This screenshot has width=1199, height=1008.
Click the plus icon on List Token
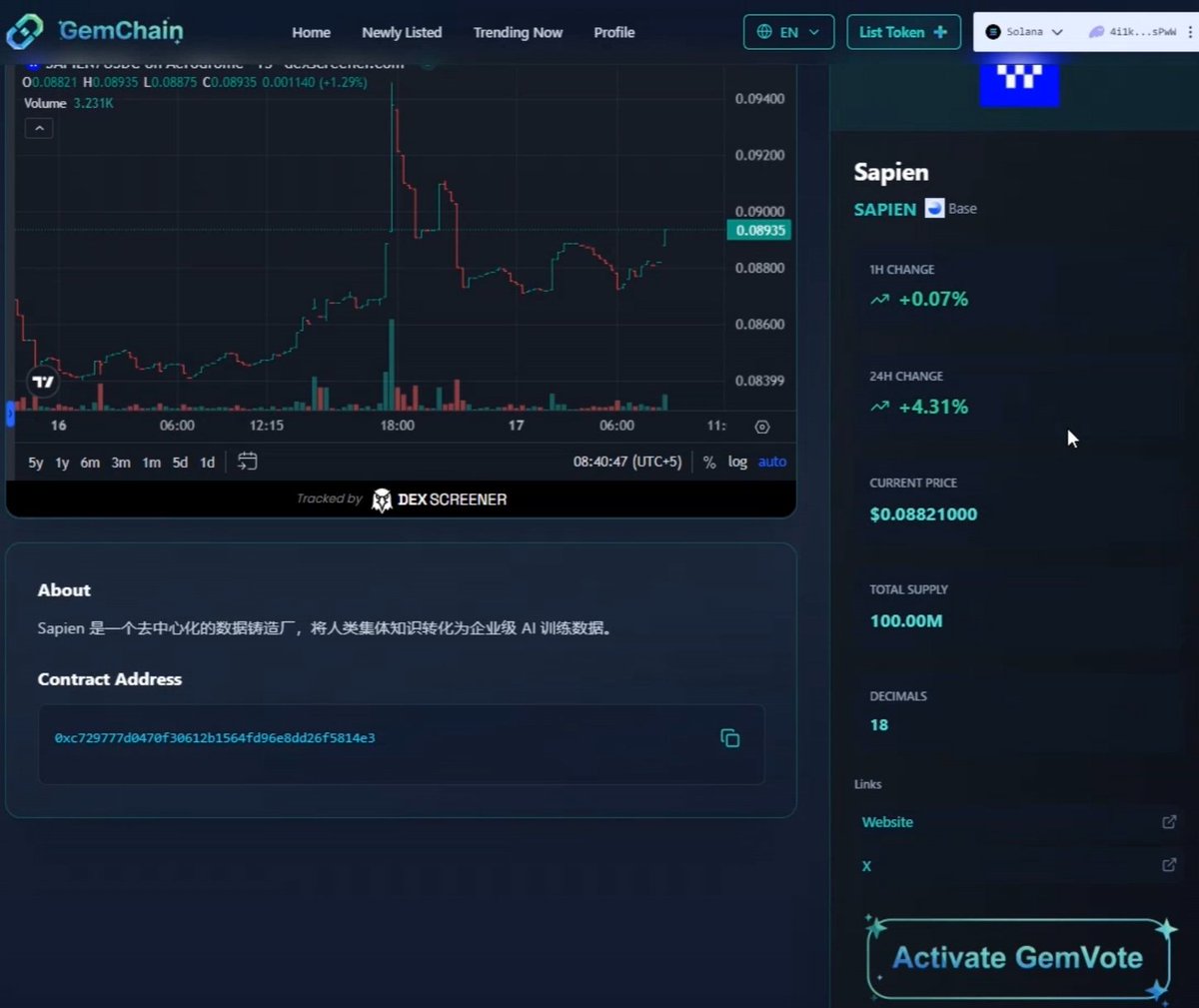tap(940, 32)
